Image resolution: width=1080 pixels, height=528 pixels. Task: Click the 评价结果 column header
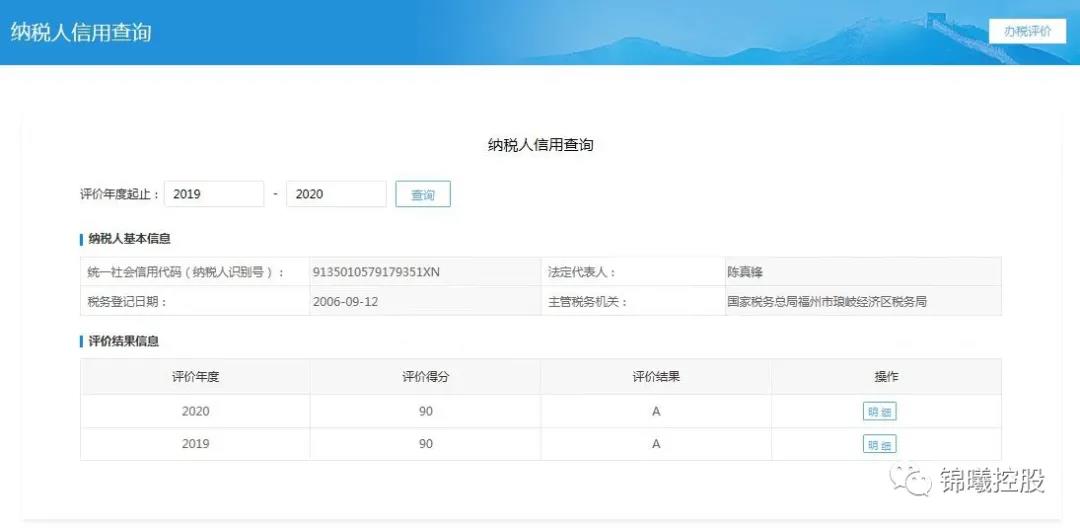pyautogui.click(x=656, y=377)
